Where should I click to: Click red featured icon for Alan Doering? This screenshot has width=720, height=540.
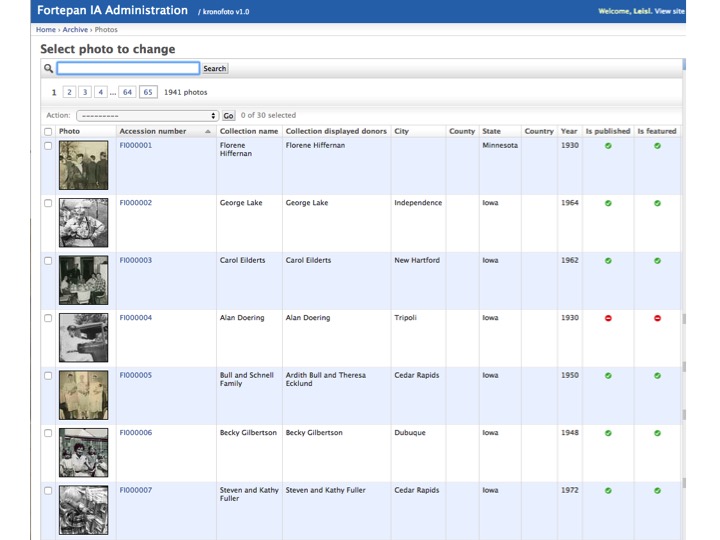(x=657, y=318)
